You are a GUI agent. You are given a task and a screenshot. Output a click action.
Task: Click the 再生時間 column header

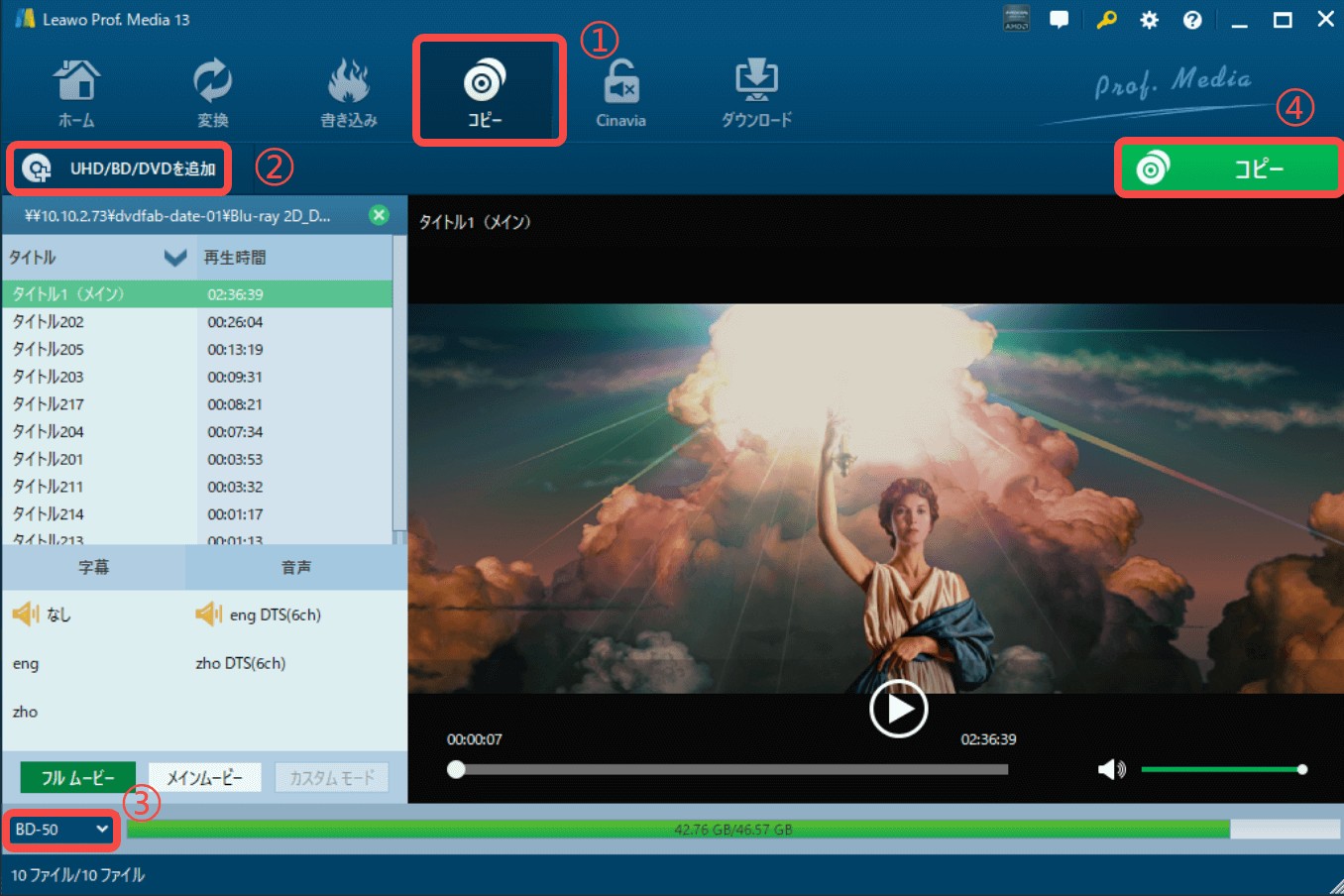[235, 258]
